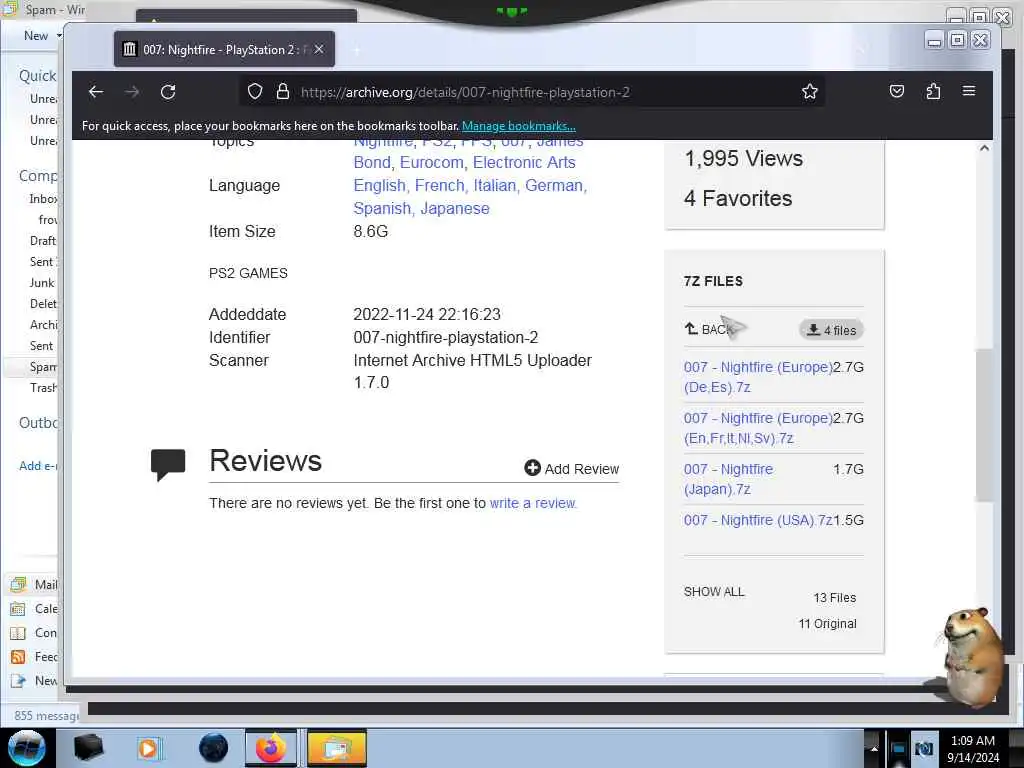Open the taskbar clock showing 1:09 AM
Viewport: 1024px width, 768px height.
click(x=973, y=749)
